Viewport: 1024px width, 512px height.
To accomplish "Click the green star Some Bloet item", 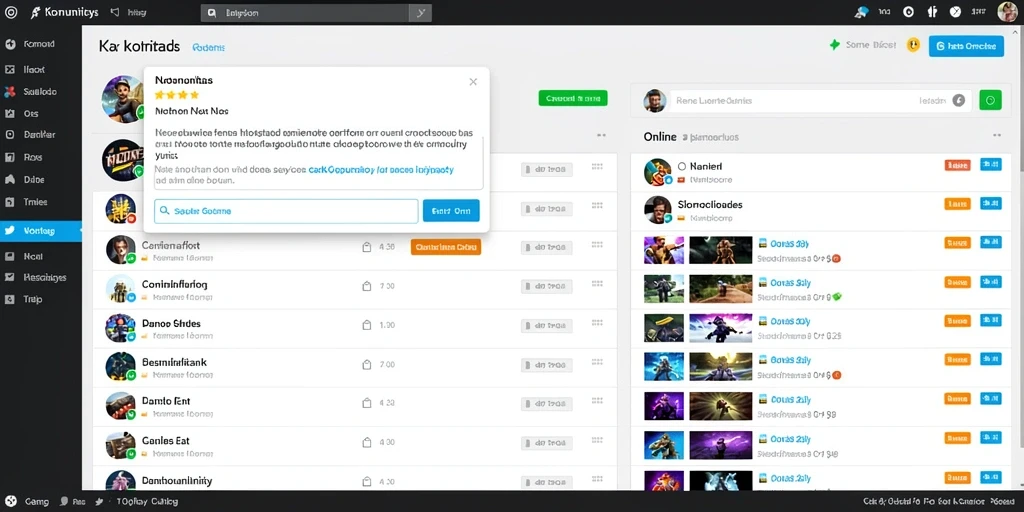I will (863, 45).
